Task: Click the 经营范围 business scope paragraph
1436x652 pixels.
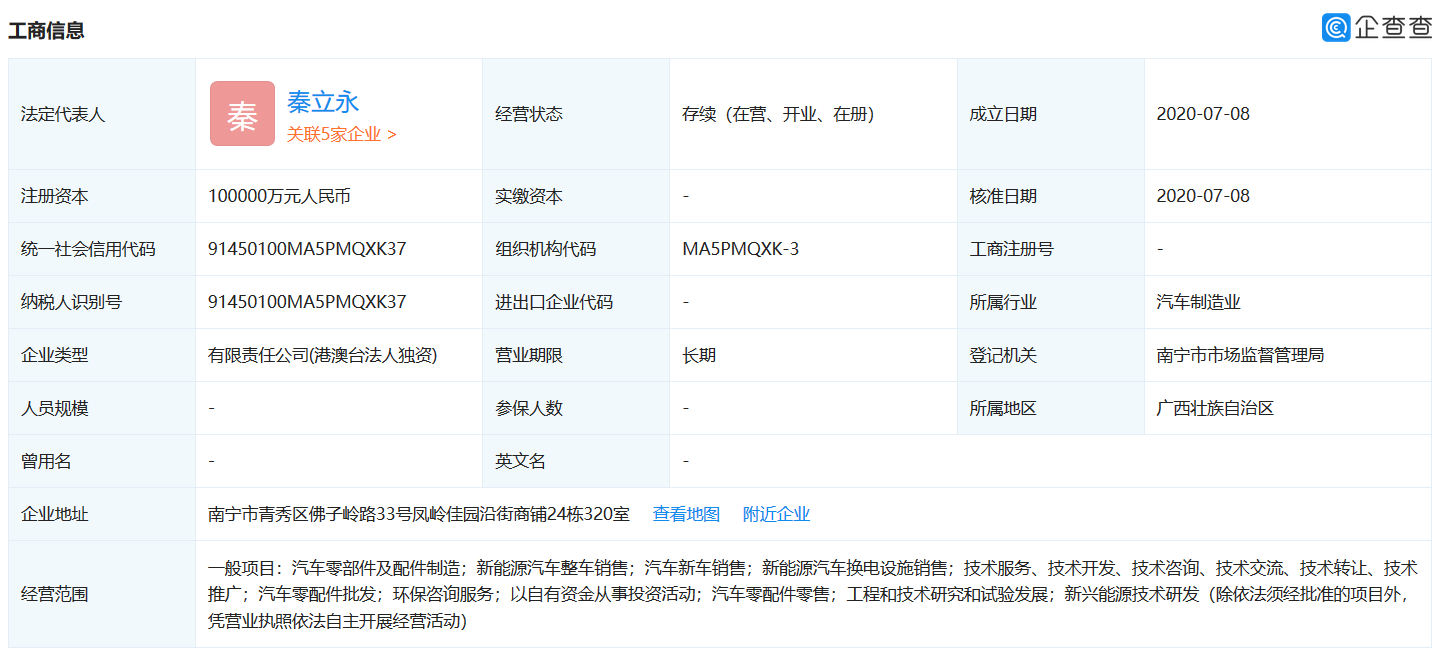Action: coord(812,594)
